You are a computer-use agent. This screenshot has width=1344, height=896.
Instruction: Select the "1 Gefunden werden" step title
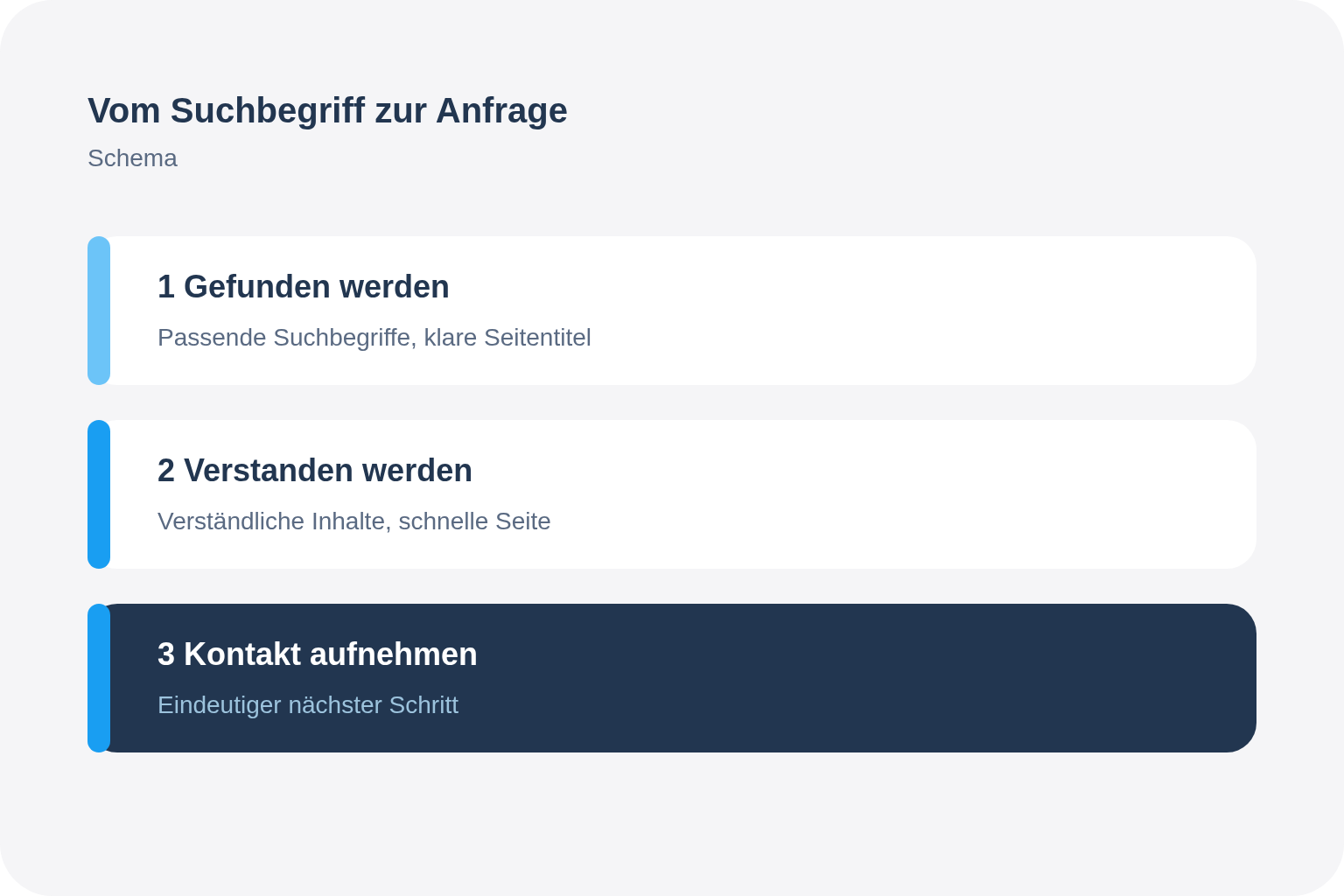(x=303, y=287)
